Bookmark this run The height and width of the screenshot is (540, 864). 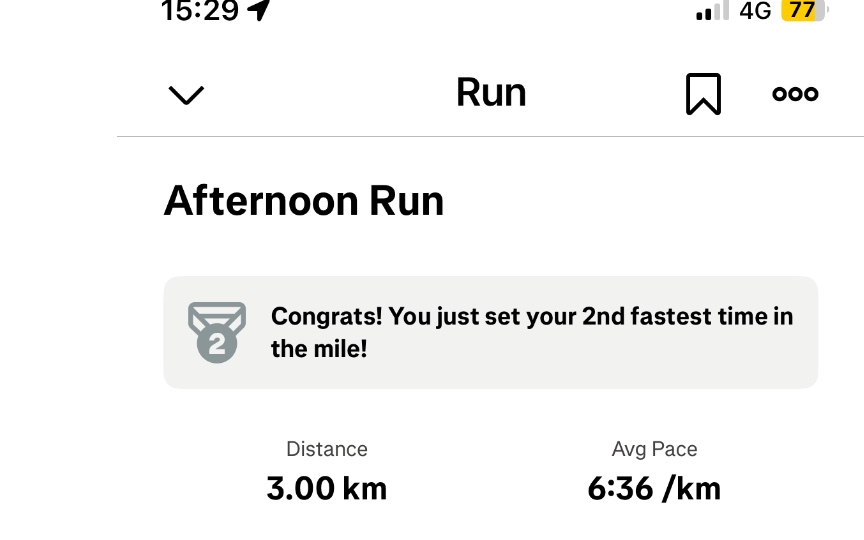(x=703, y=94)
